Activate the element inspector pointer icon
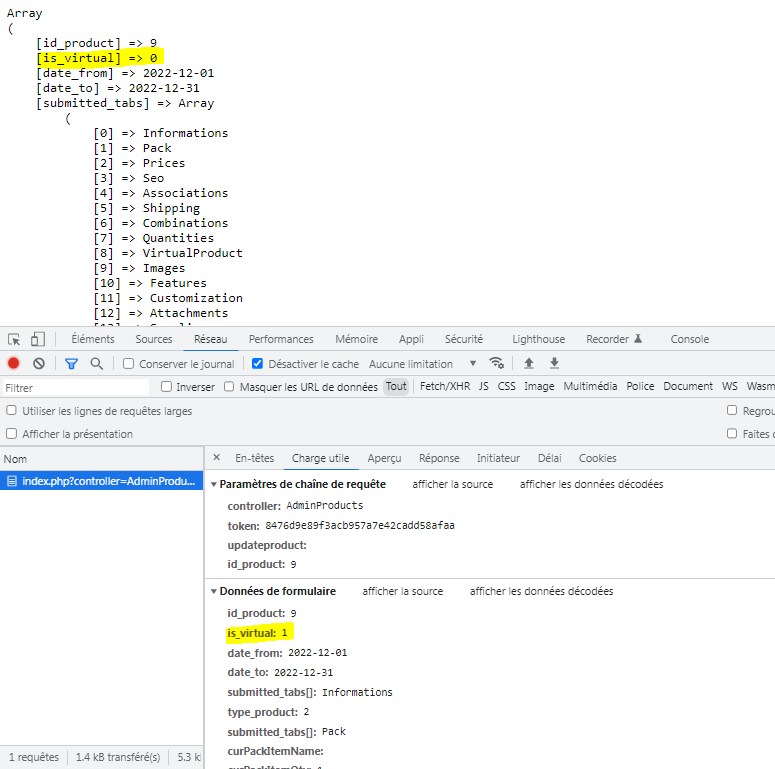Screen dimensions: 775x769 [14, 340]
